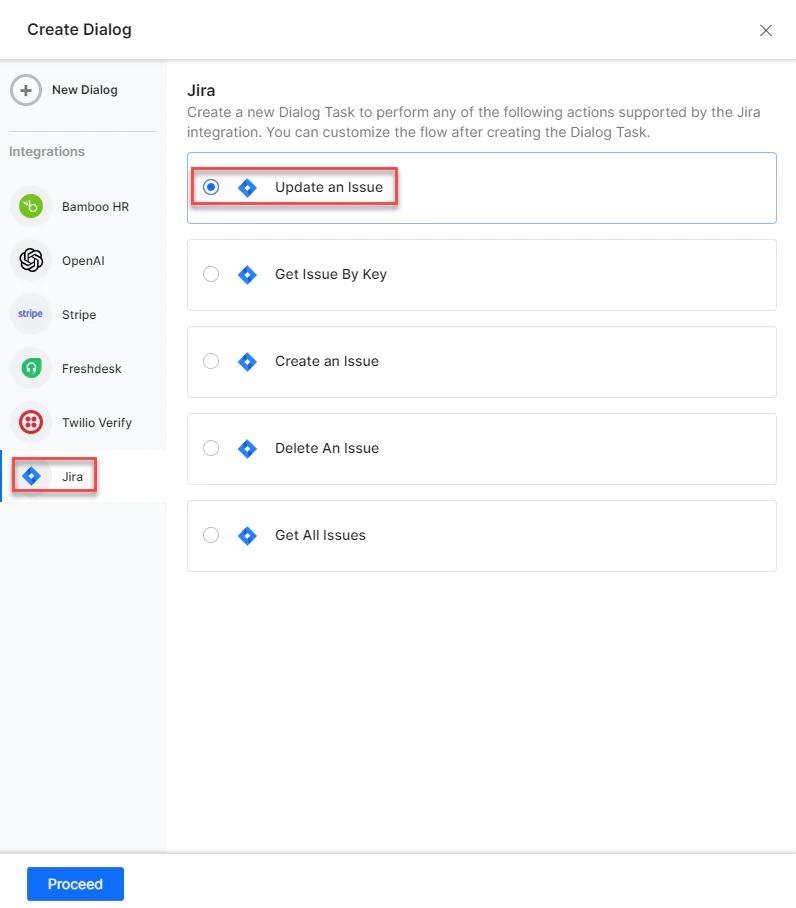Click the Jira heading link
The image size is (796, 908).
201,90
